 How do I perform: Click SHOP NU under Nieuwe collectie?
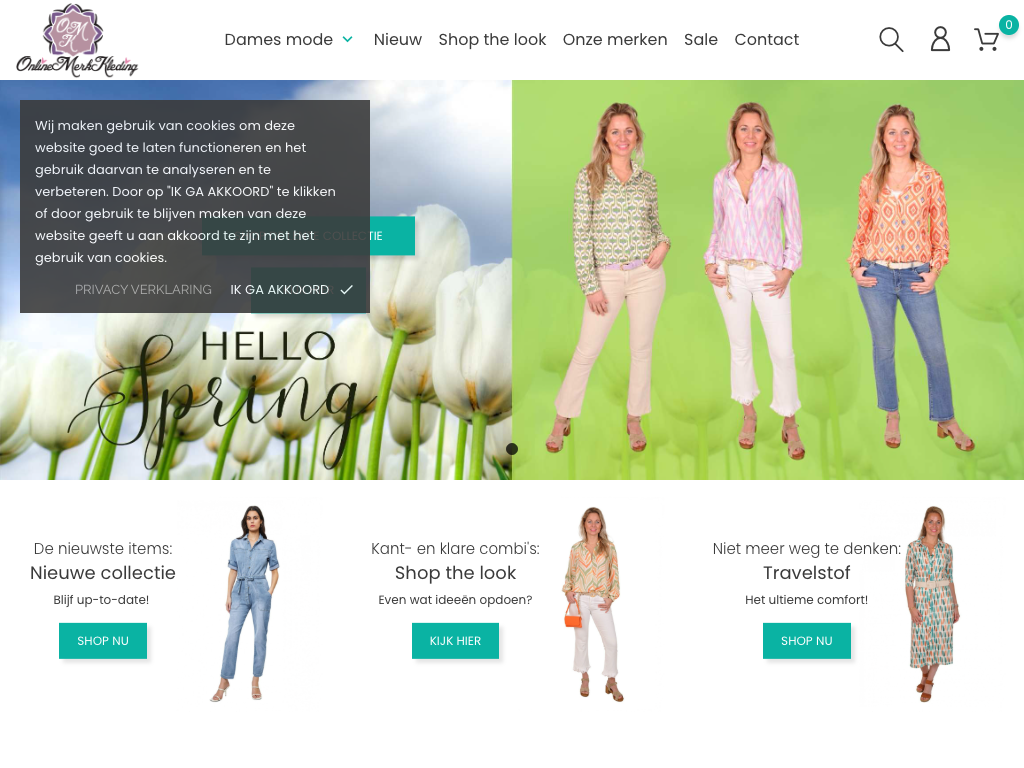pyautogui.click(x=103, y=641)
